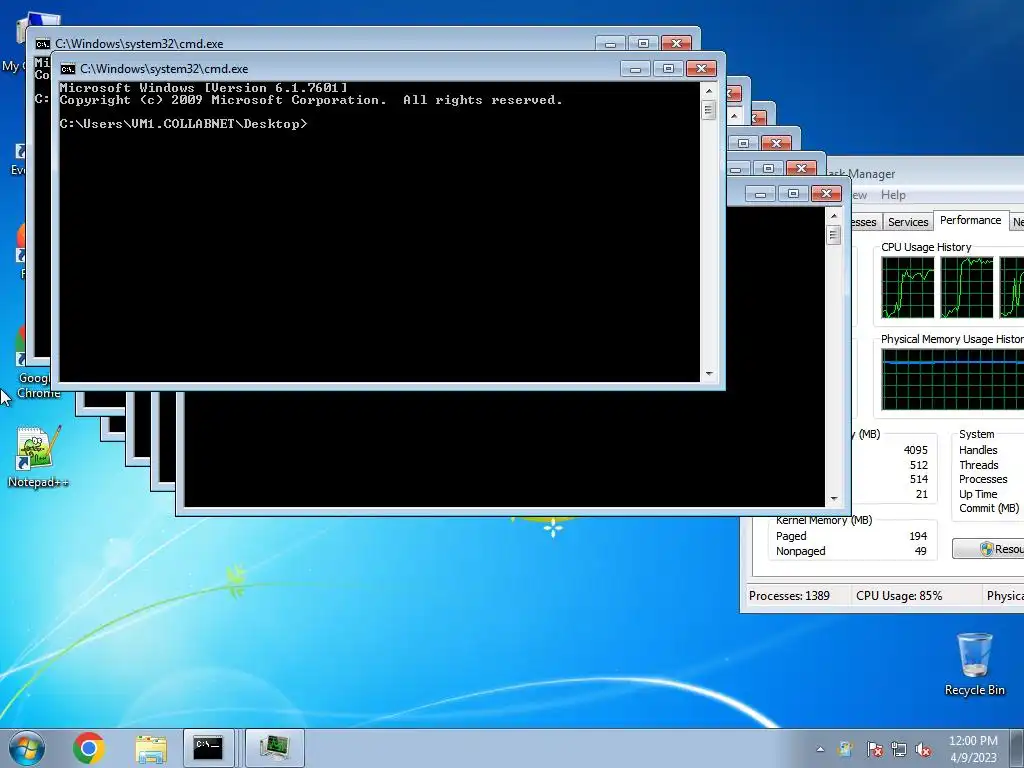This screenshot has height=768, width=1024.
Task: Click the Windows Update tray icon
Action: (x=846, y=749)
